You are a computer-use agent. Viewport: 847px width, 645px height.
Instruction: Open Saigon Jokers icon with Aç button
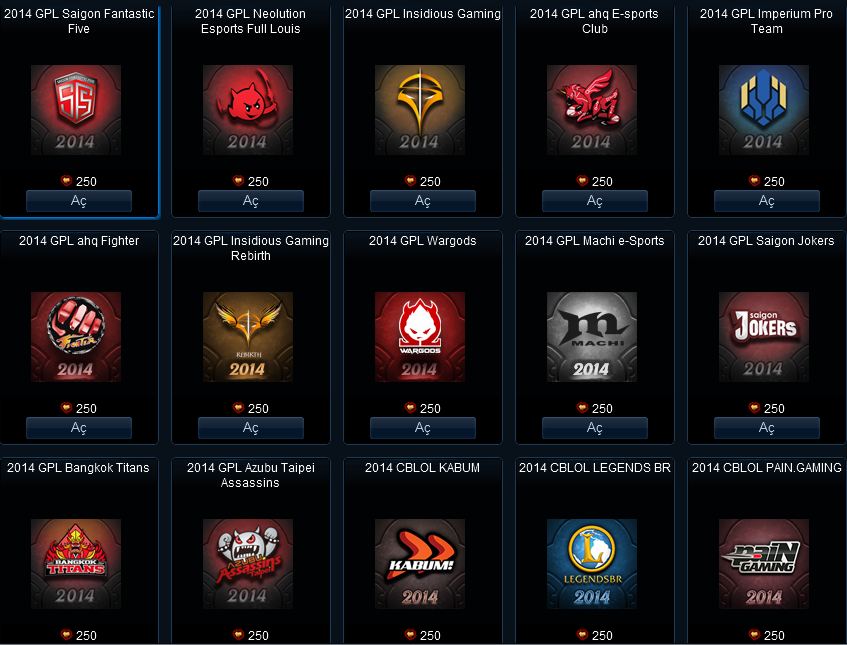[767, 428]
